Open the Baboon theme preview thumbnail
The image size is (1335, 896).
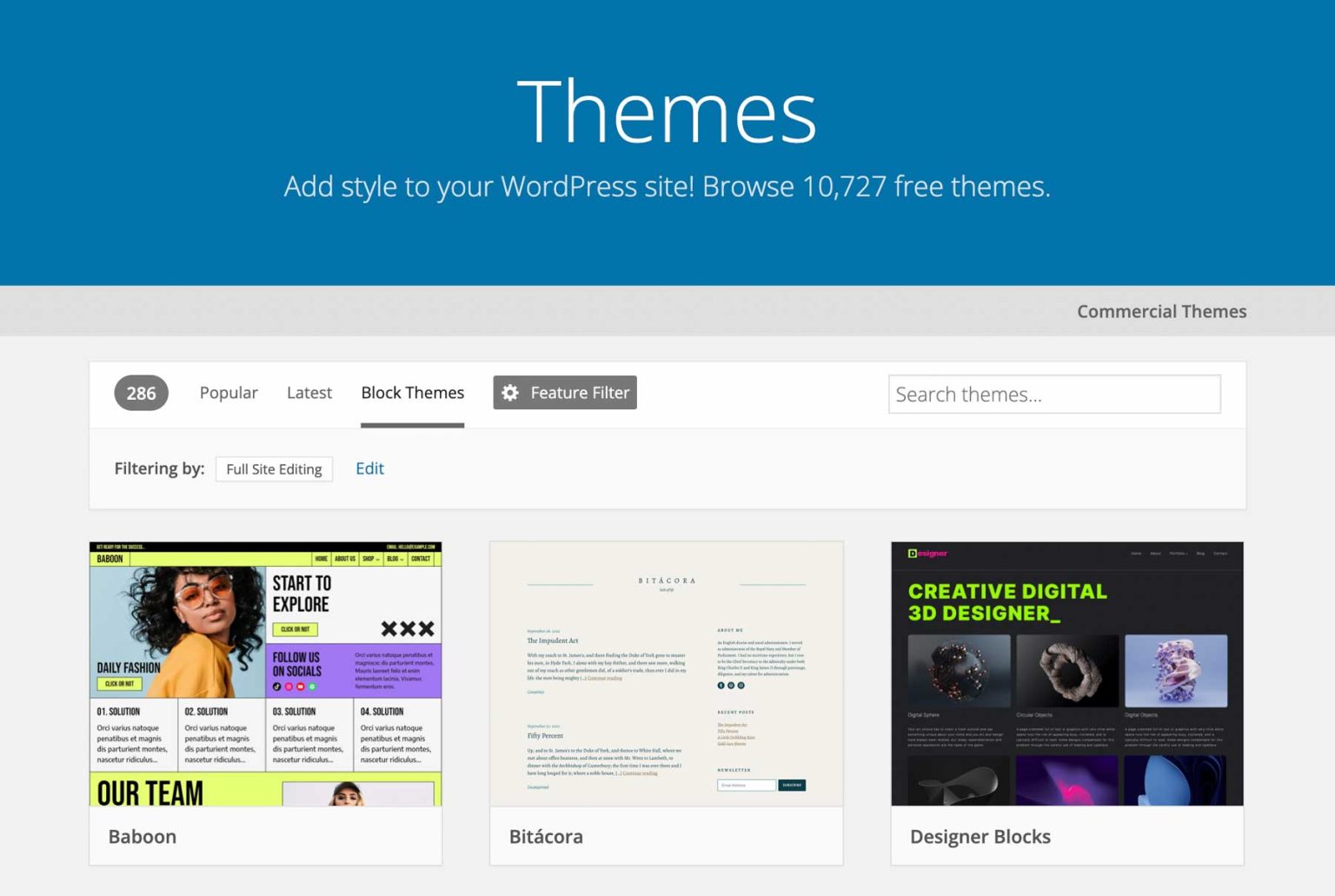(x=265, y=674)
